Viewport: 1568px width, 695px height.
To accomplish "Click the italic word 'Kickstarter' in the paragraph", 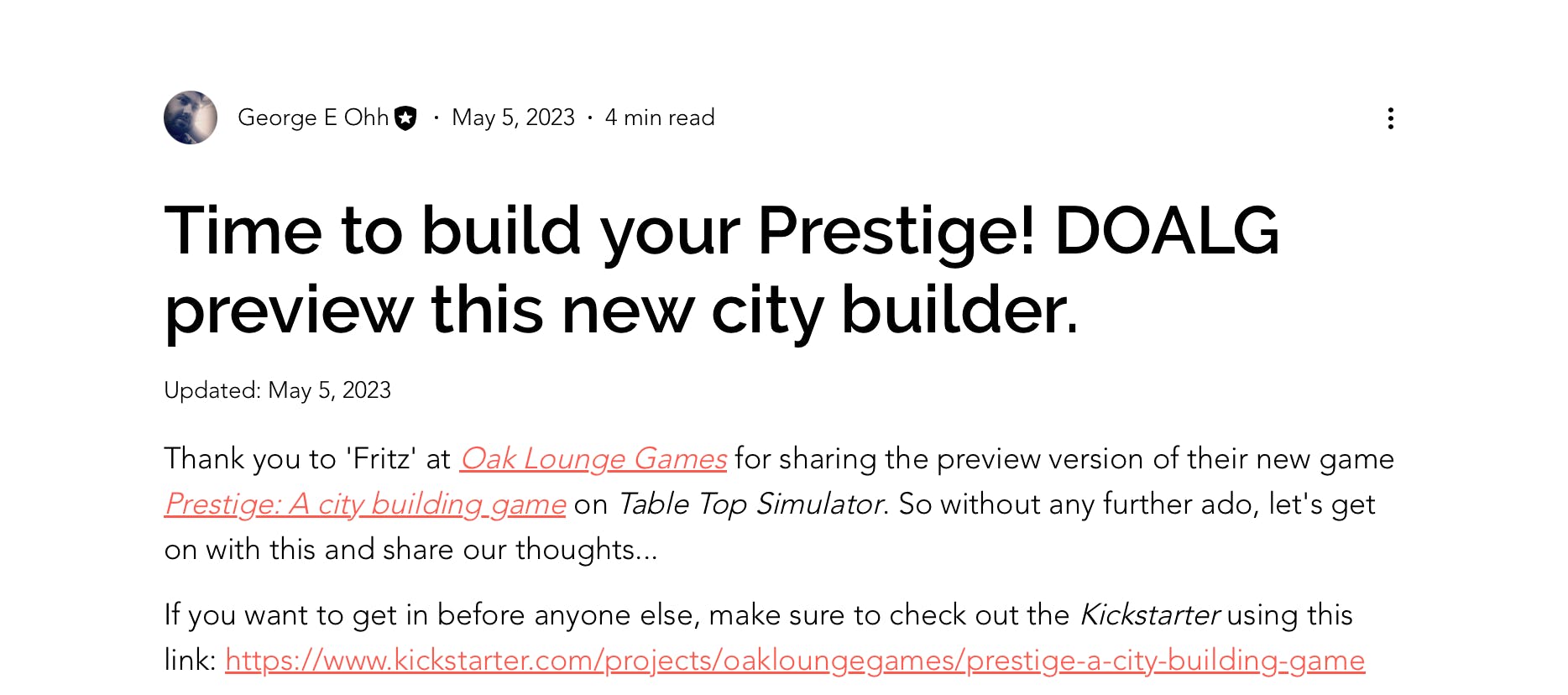I will coord(1149,615).
